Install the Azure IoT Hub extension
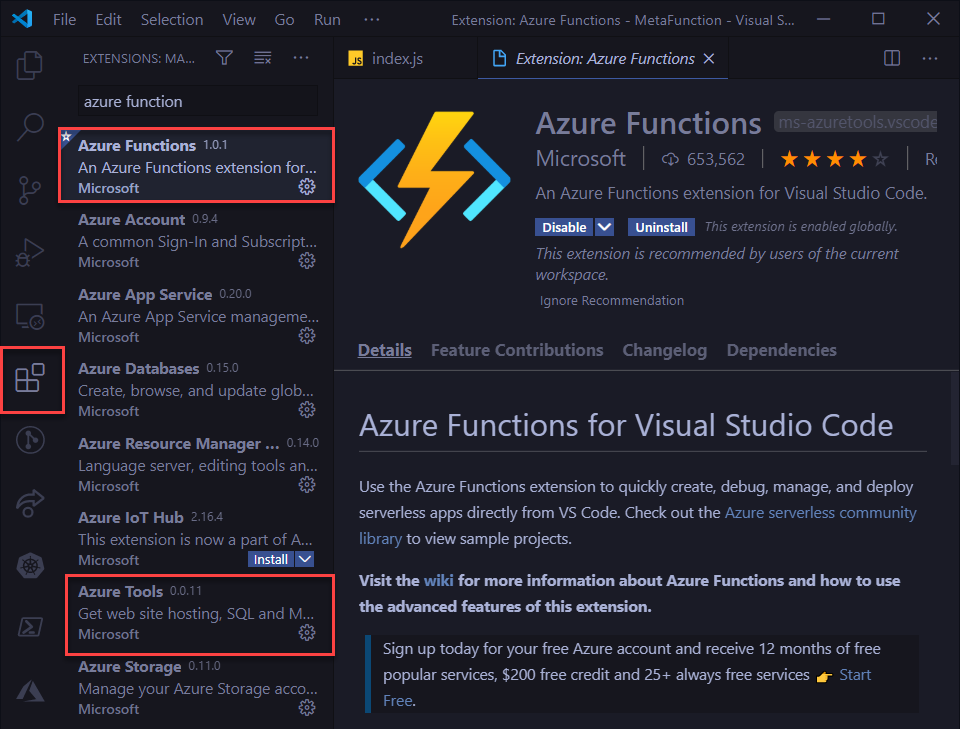Viewport: 960px width, 729px height. 271,559
